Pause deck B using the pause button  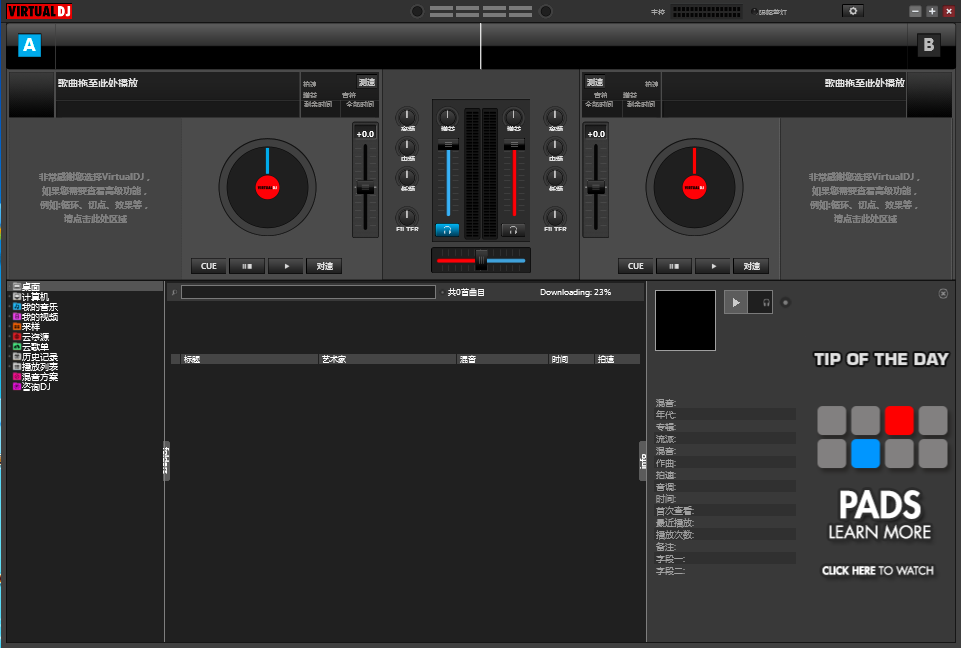tap(674, 266)
